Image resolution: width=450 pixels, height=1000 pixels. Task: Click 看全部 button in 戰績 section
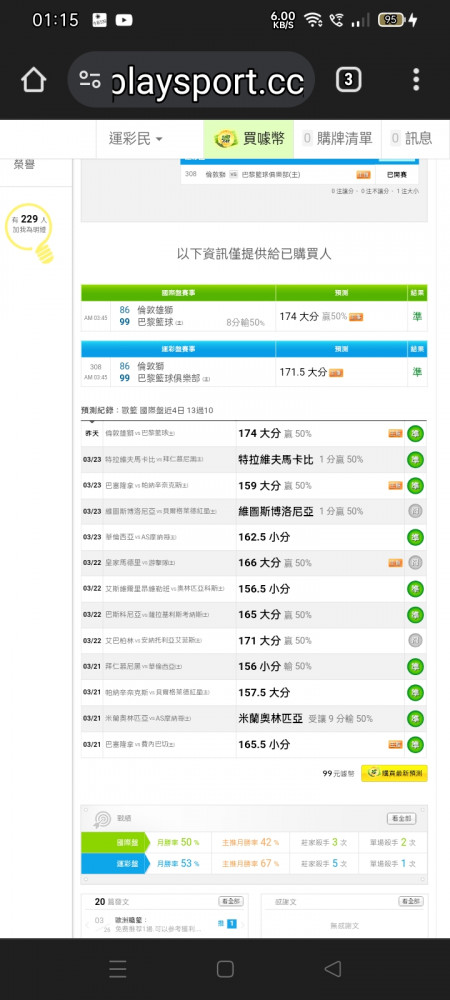(402, 818)
